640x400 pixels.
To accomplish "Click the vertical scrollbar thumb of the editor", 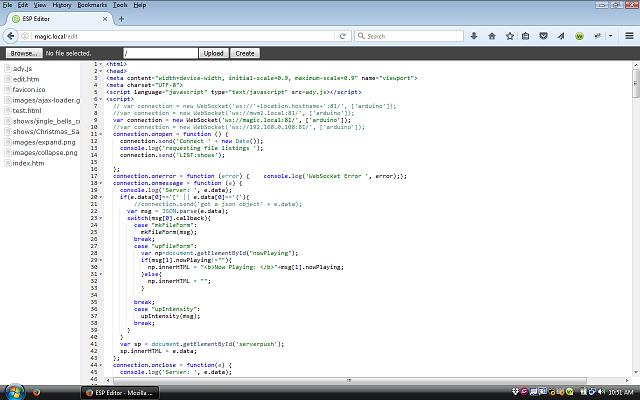I will [636, 83].
